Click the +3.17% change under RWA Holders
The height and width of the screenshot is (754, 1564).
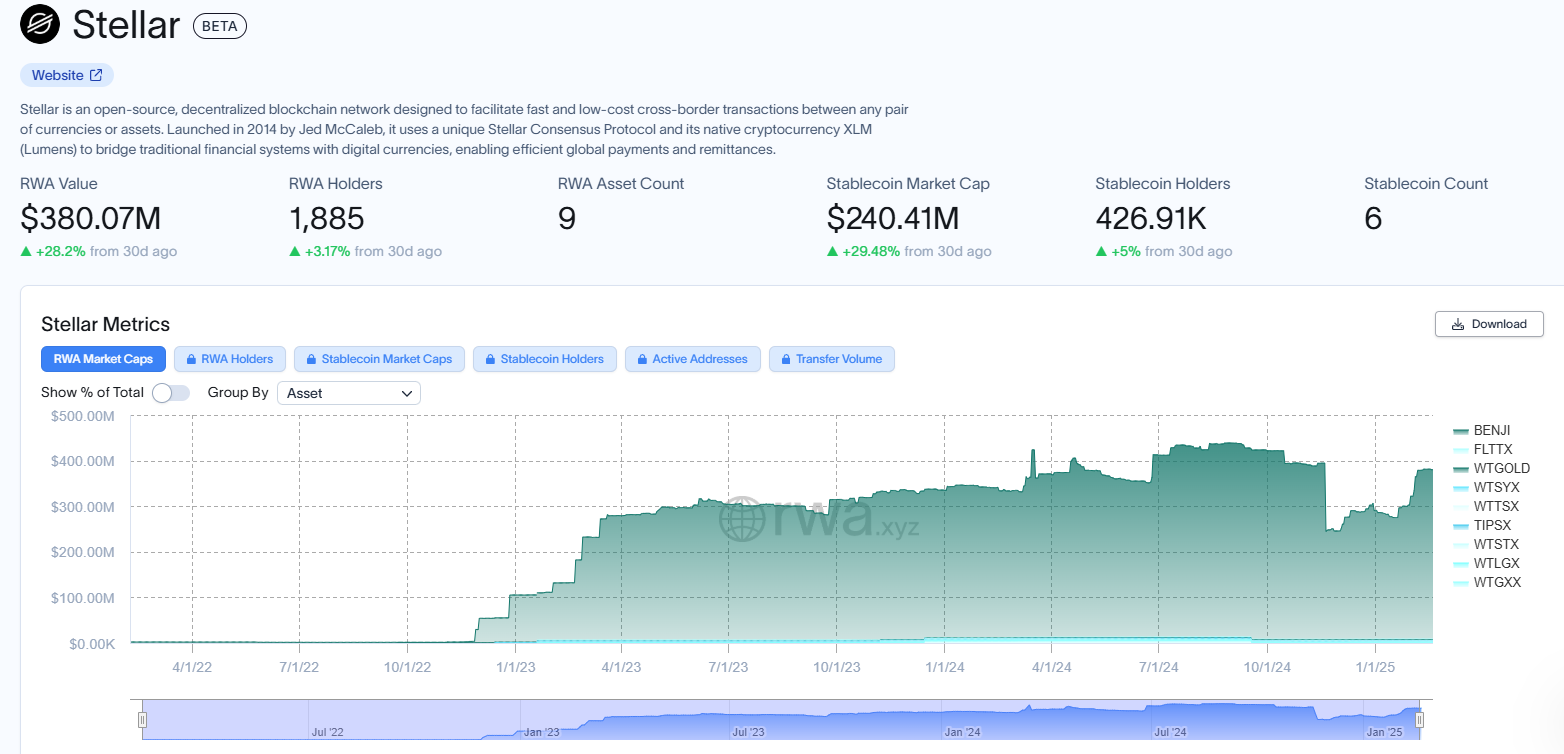point(327,251)
